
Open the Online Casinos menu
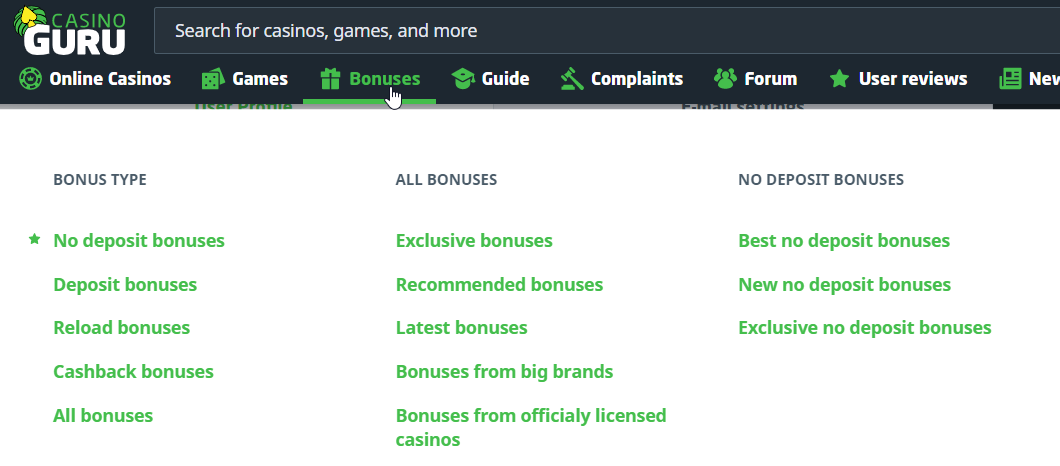click(x=110, y=79)
